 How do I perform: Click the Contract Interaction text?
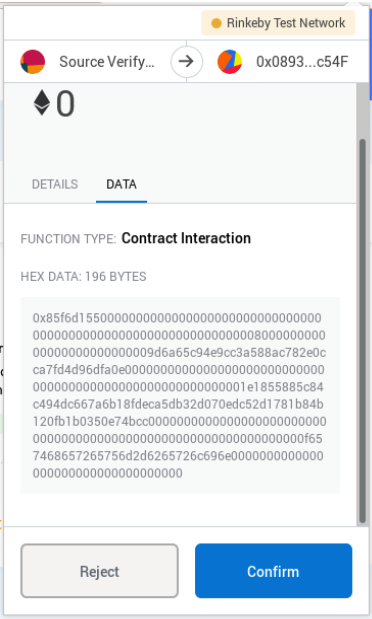[186, 238]
